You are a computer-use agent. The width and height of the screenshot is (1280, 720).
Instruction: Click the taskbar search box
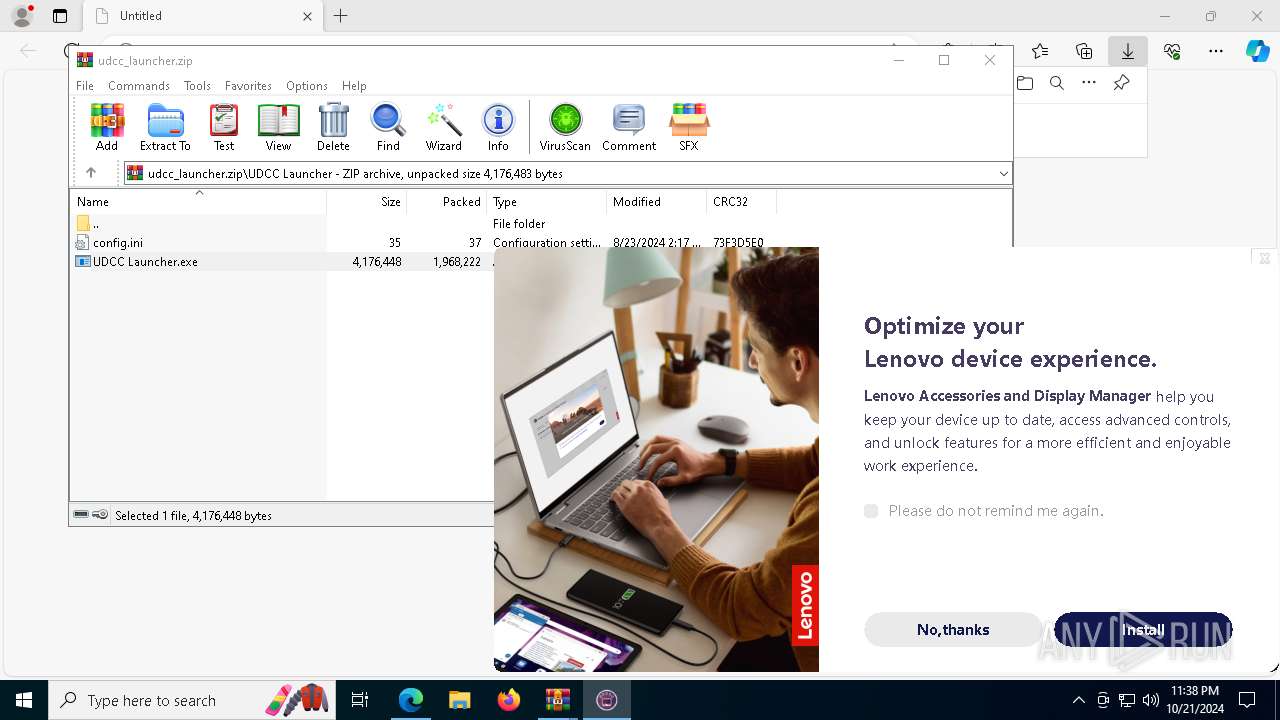[194, 700]
